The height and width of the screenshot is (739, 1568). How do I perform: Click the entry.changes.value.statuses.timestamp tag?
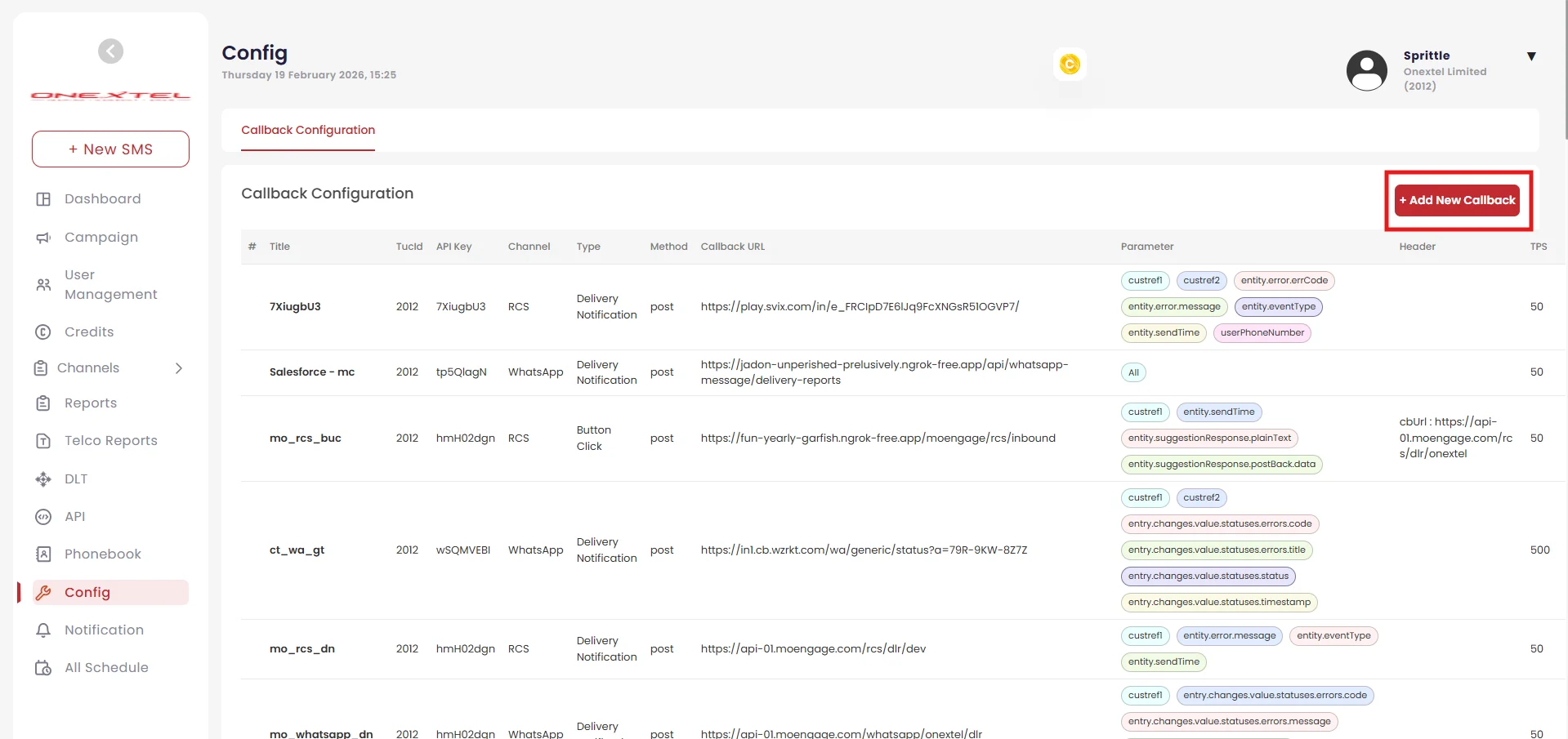click(1219, 603)
